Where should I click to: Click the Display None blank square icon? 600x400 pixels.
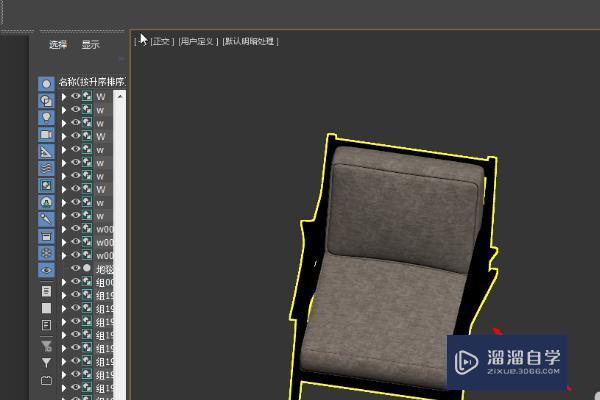tap(46, 308)
